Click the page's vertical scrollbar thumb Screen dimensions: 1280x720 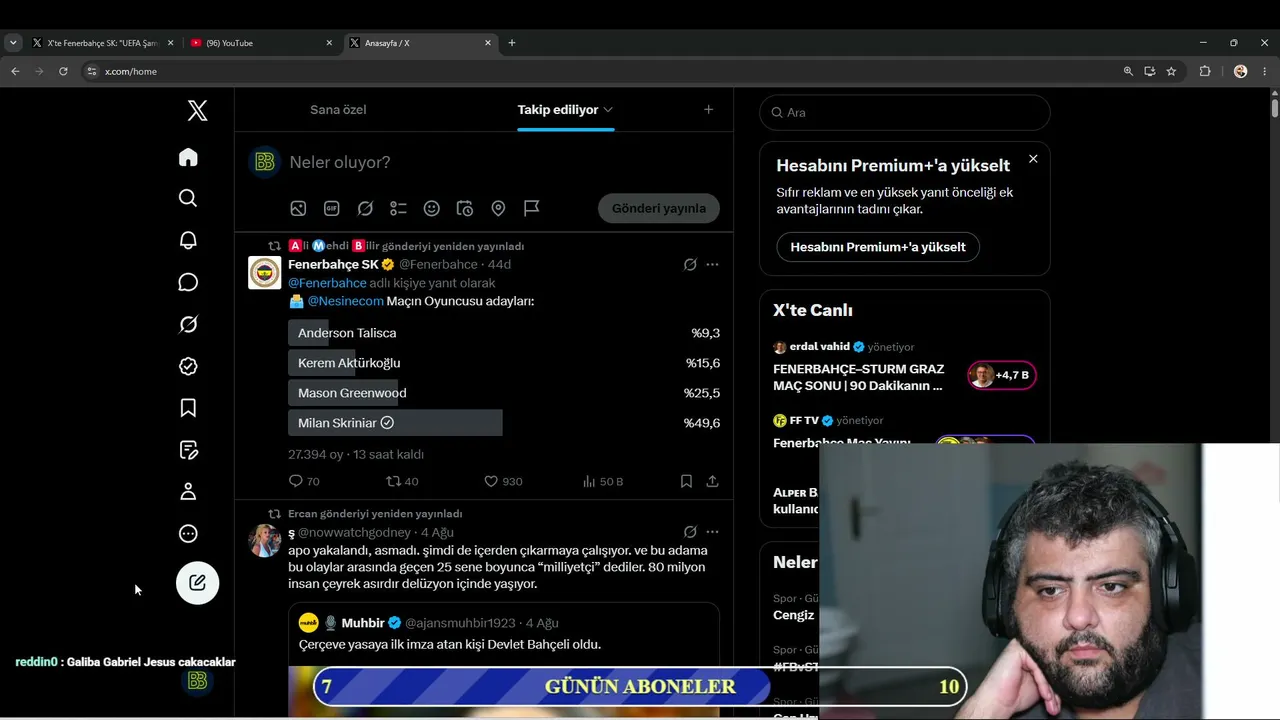(x=1275, y=108)
